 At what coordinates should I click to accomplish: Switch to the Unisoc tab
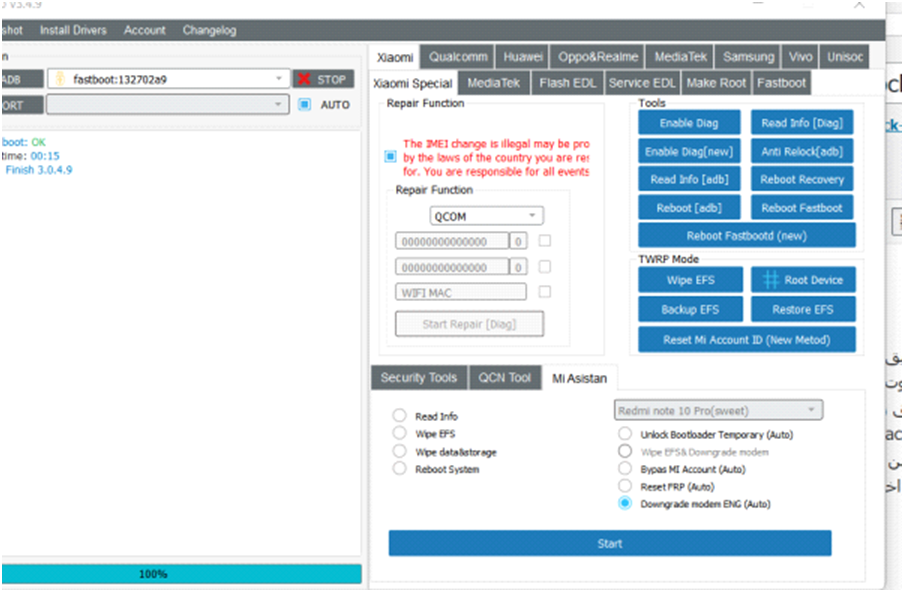[845, 56]
